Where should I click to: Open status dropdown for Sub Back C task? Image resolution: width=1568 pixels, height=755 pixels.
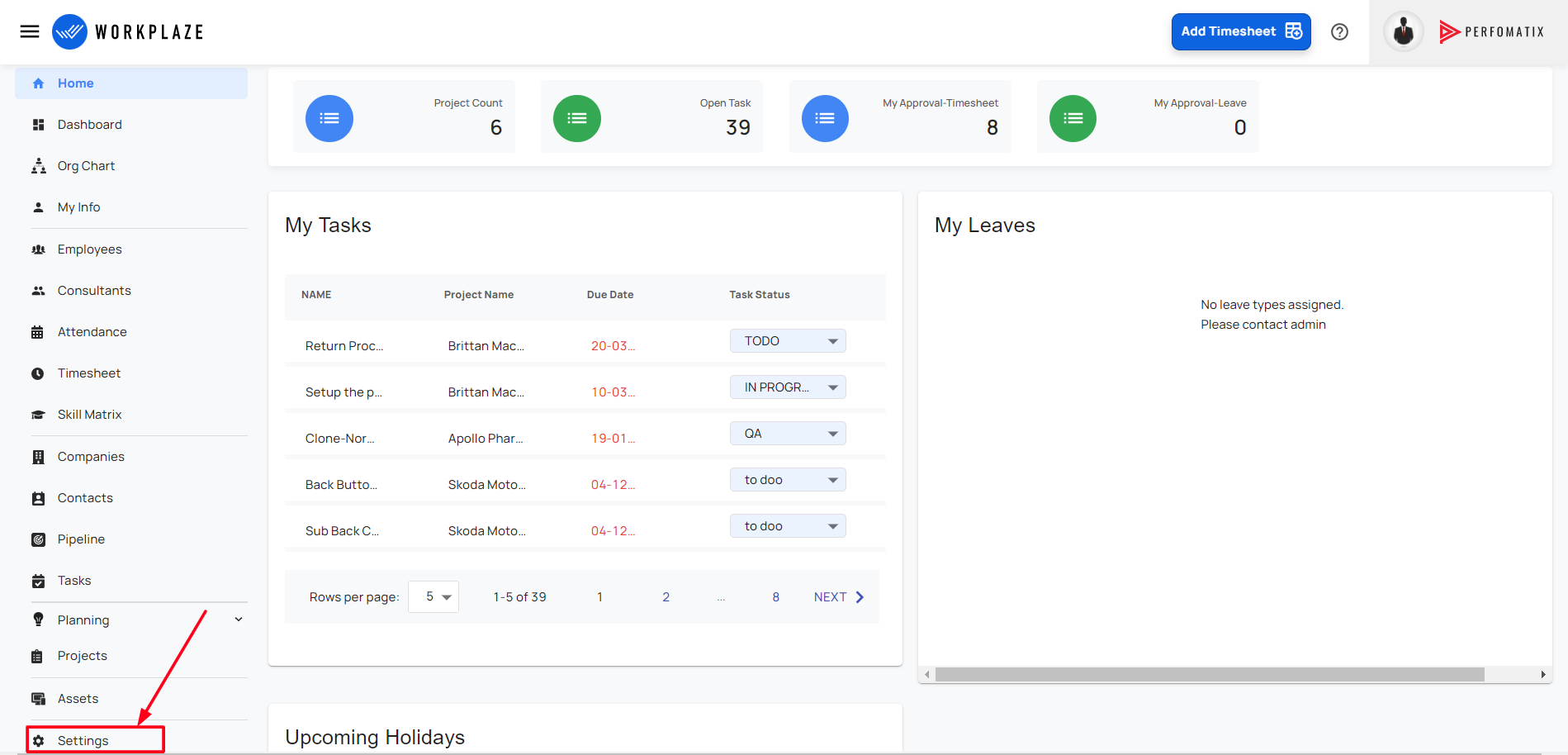[x=788, y=526]
